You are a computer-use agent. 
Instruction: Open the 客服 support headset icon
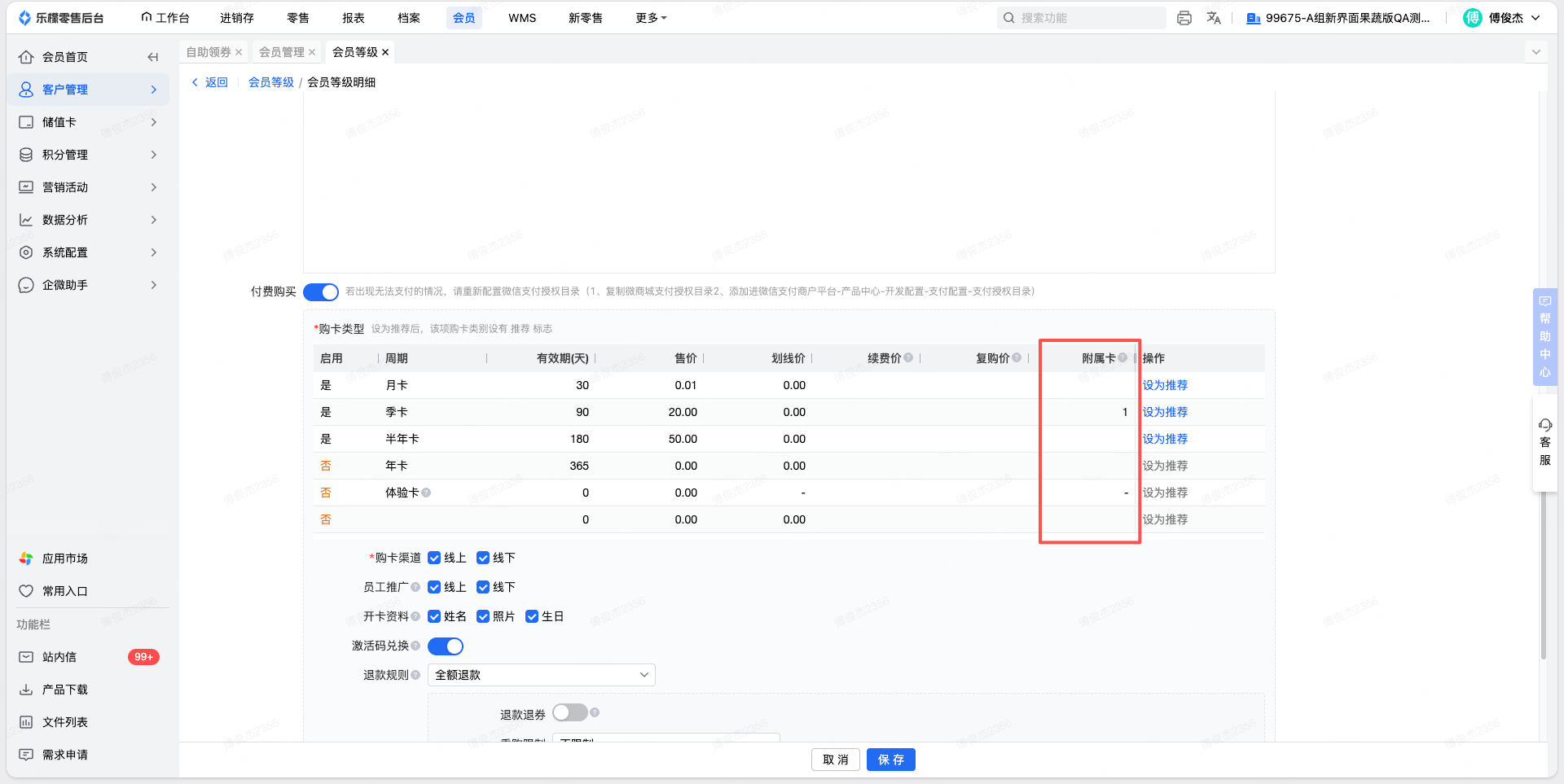[x=1544, y=442]
